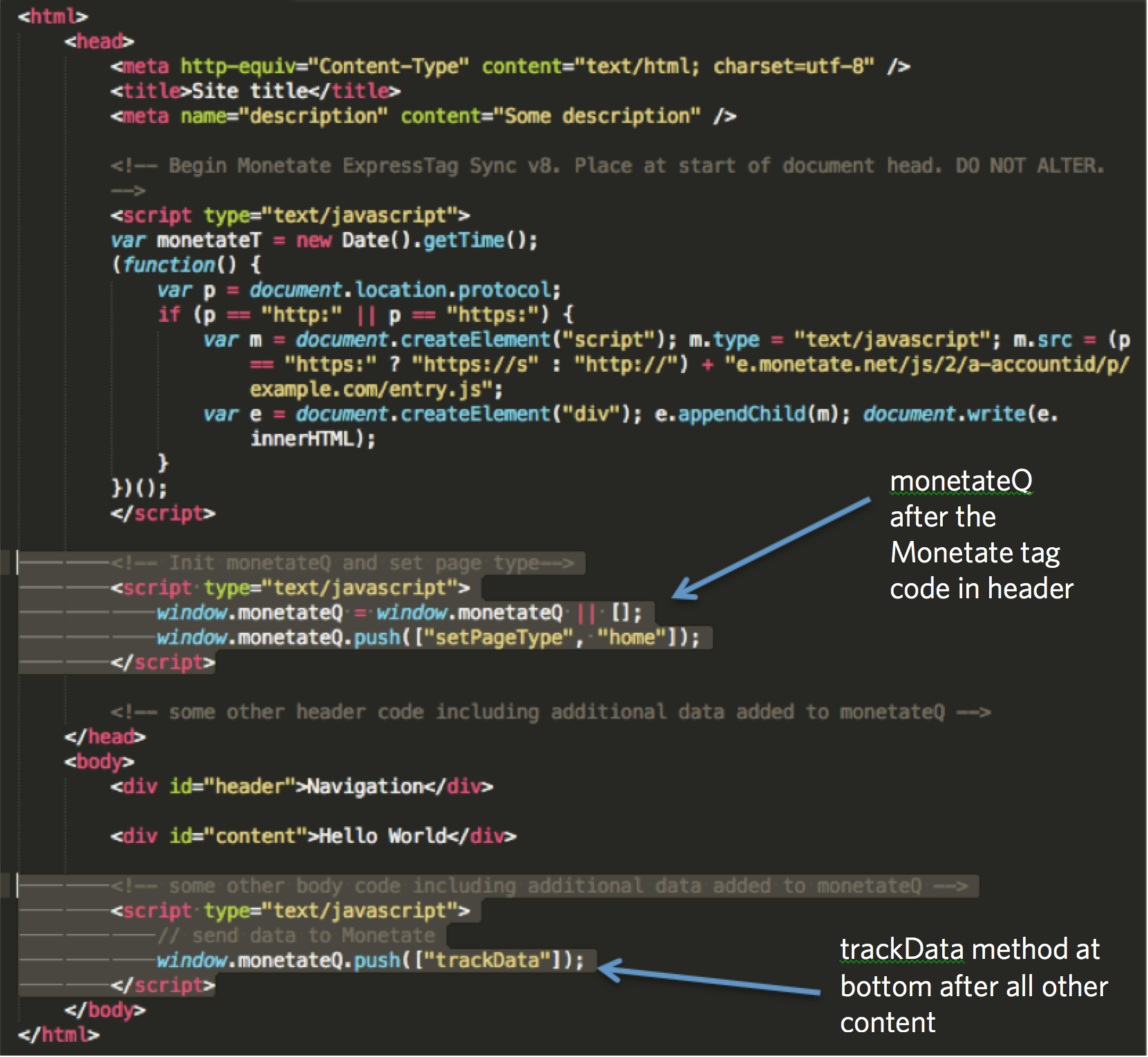Click the '// send data to Monetate' comment

point(296,935)
